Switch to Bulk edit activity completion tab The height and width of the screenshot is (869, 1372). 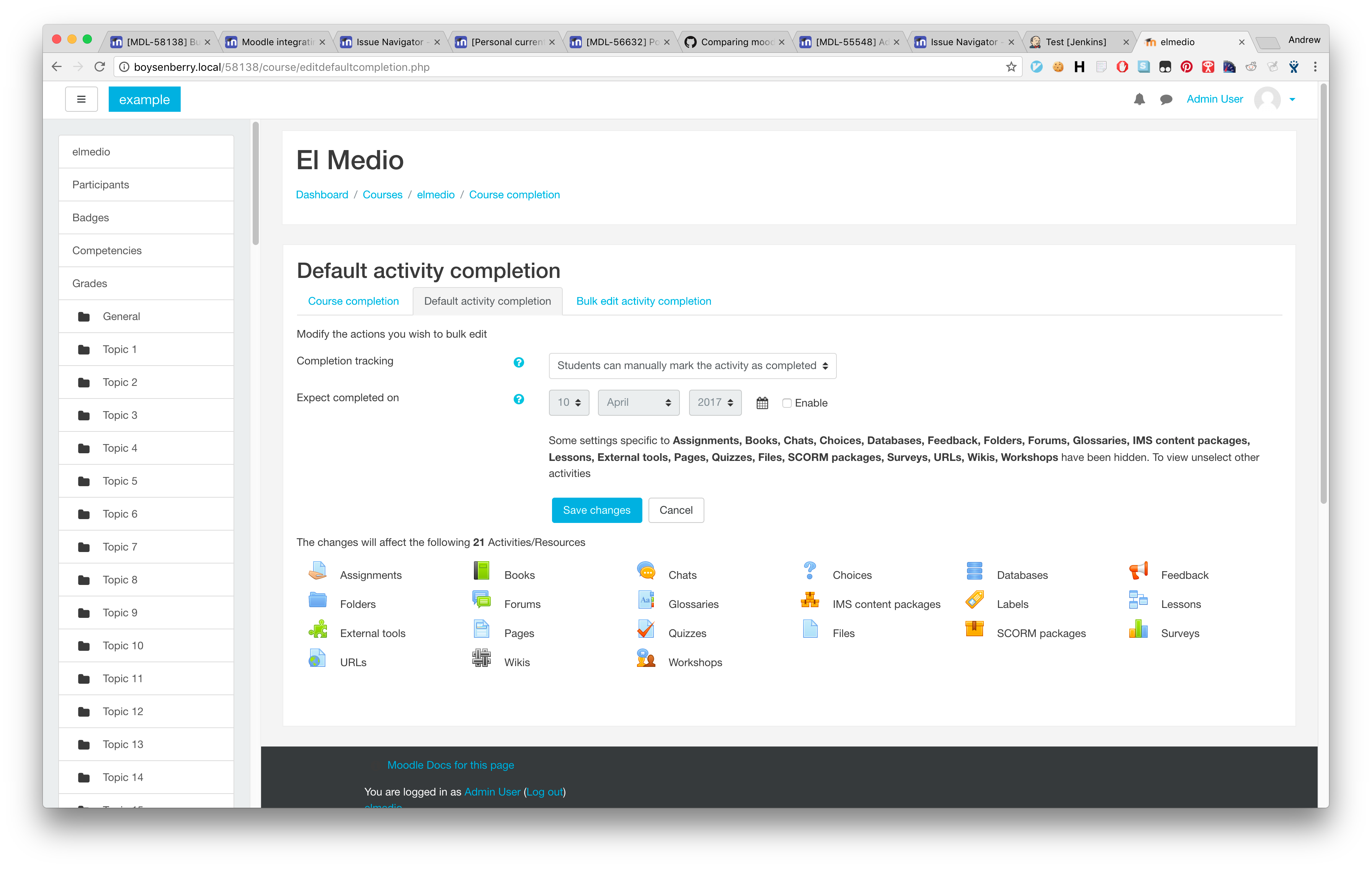tap(644, 301)
